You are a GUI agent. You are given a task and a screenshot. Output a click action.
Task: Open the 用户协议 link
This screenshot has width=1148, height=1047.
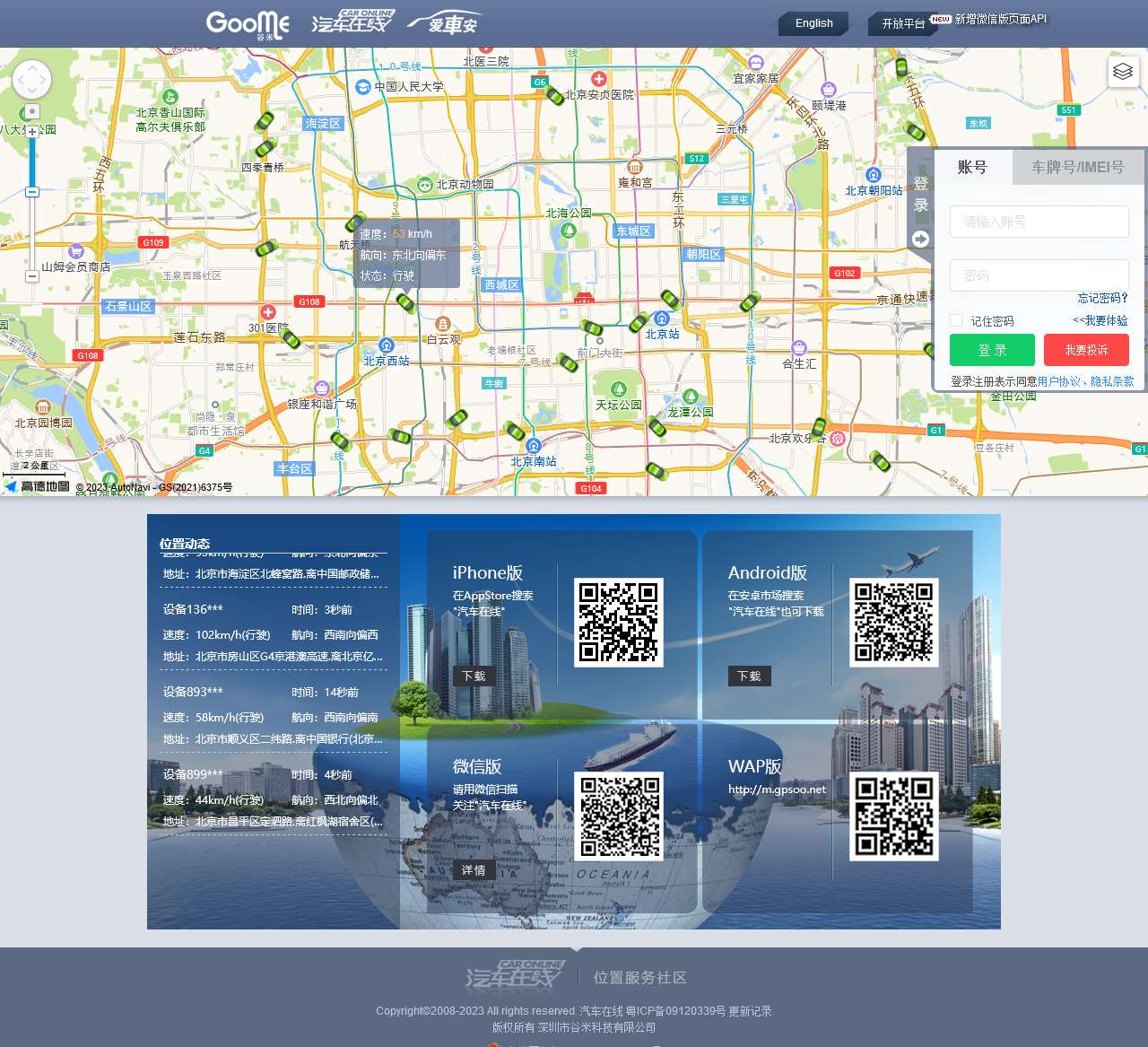pos(1059,381)
